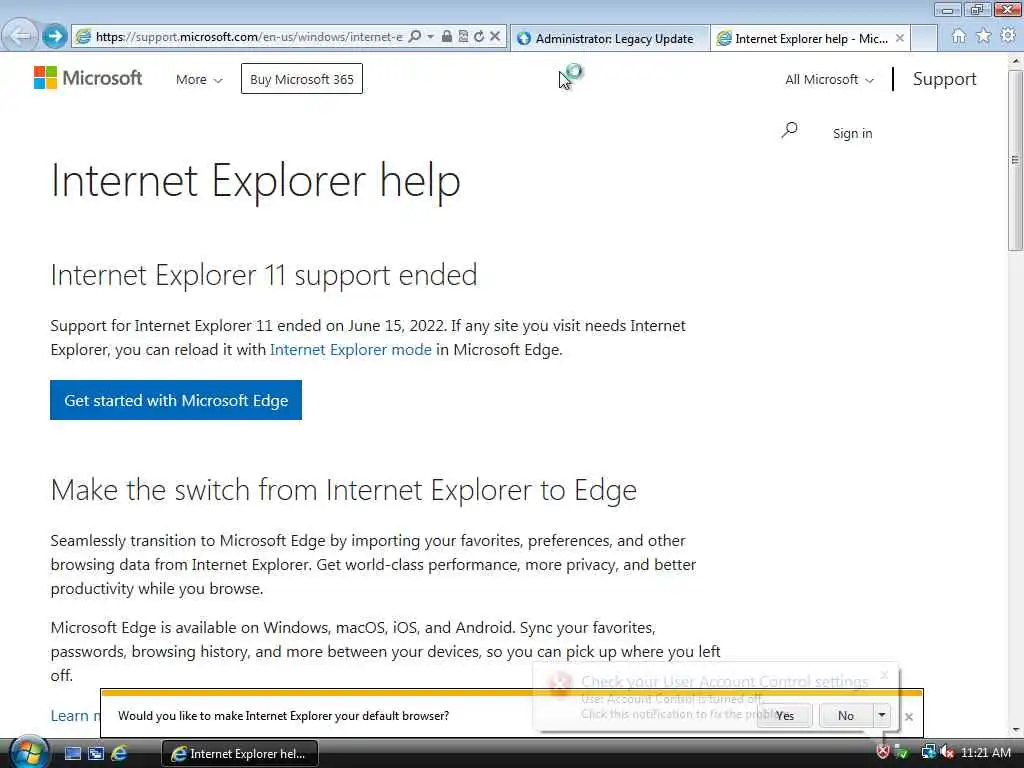Click the network tray icon

point(928,752)
